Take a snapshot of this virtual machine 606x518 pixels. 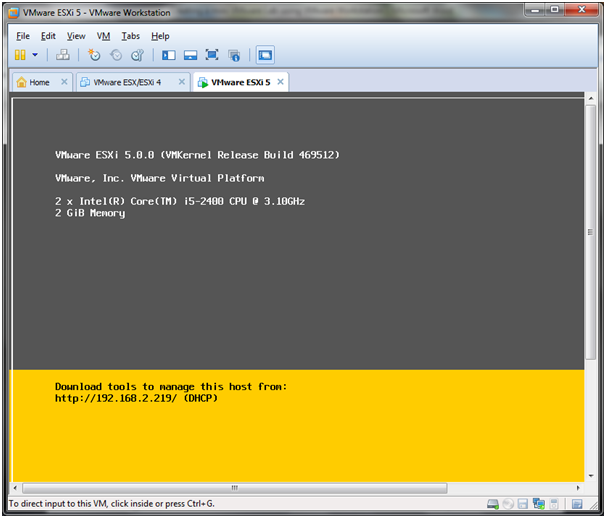[94, 55]
